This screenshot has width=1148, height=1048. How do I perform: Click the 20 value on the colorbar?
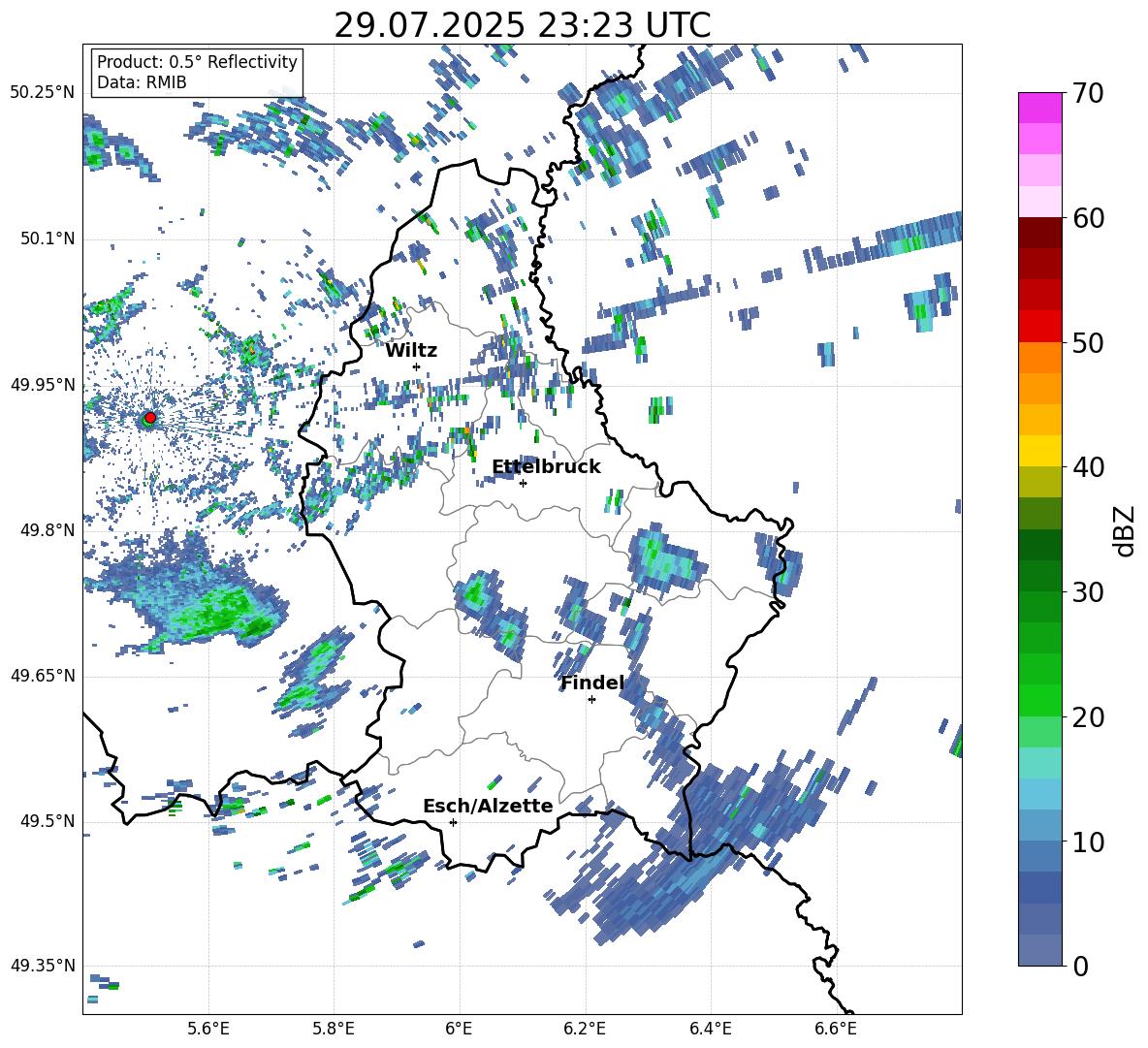point(1089,717)
